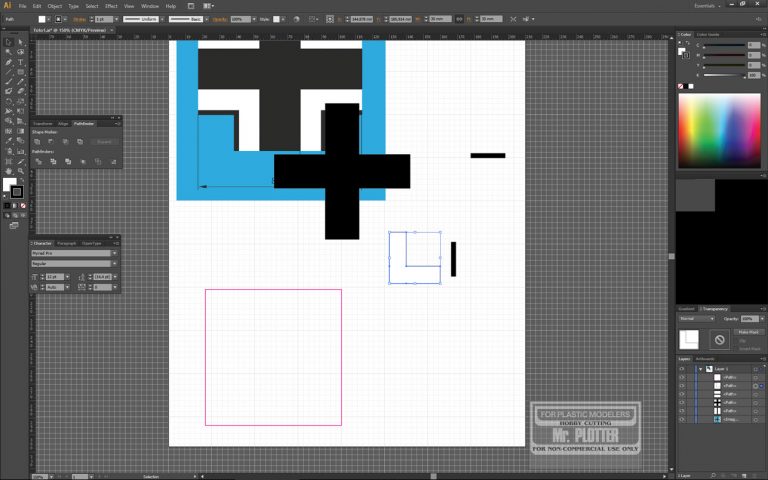The height and width of the screenshot is (480, 768).
Task: Open the Object menu
Action: point(54,6)
